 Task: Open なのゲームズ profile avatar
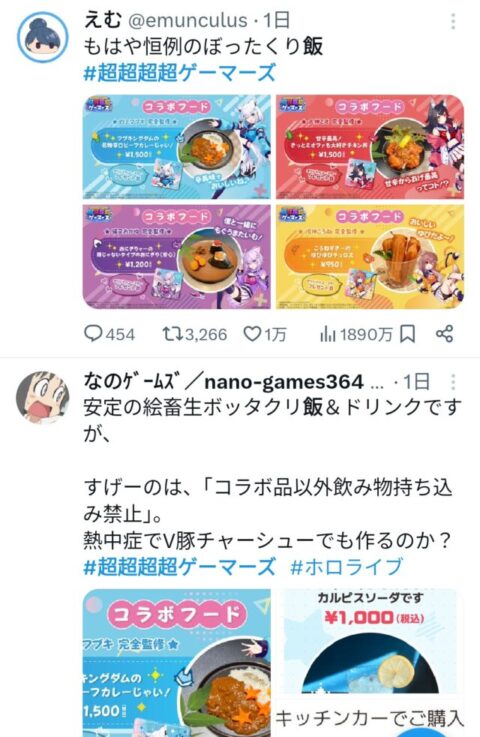click(x=43, y=397)
